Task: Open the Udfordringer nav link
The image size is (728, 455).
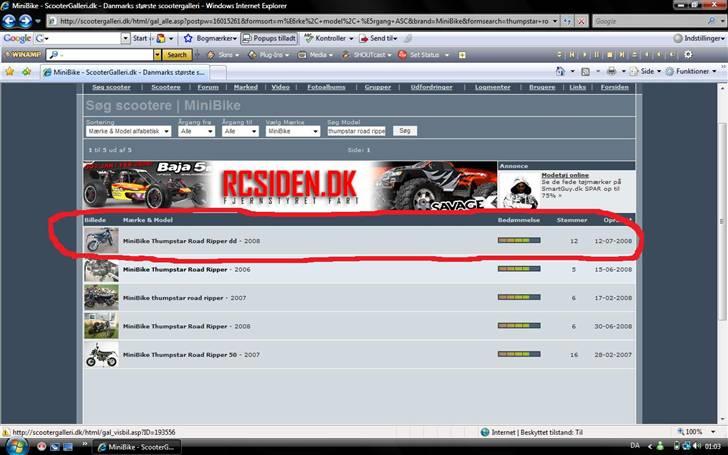Action: [431, 87]
